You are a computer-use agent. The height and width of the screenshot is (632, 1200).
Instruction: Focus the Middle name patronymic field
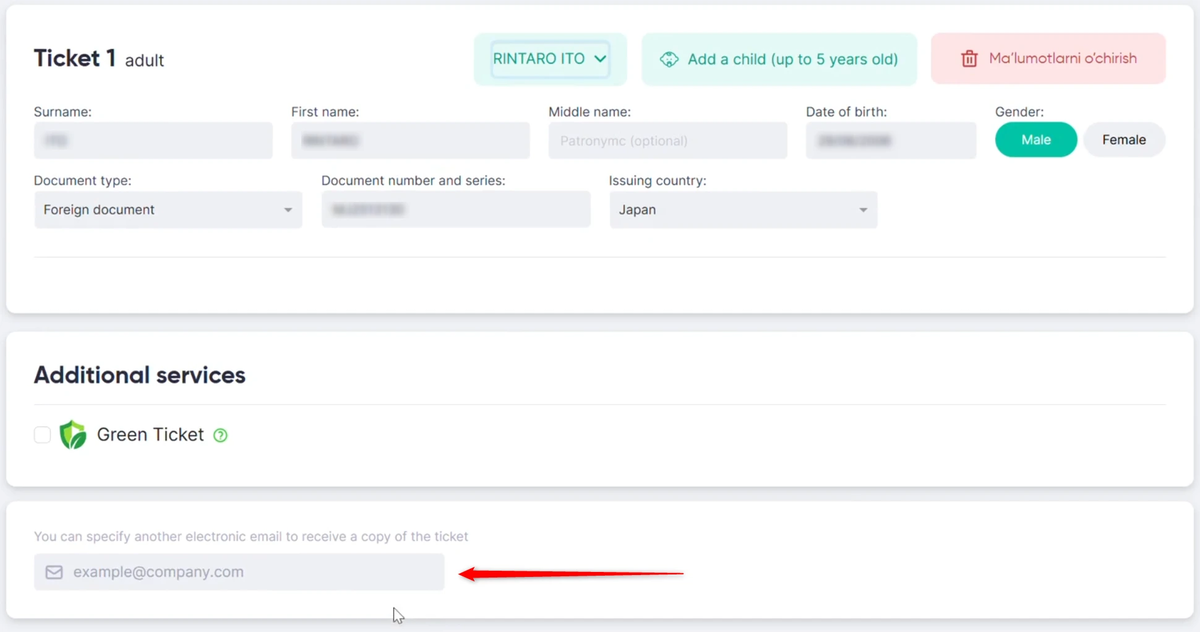click(x=668, y=141)
